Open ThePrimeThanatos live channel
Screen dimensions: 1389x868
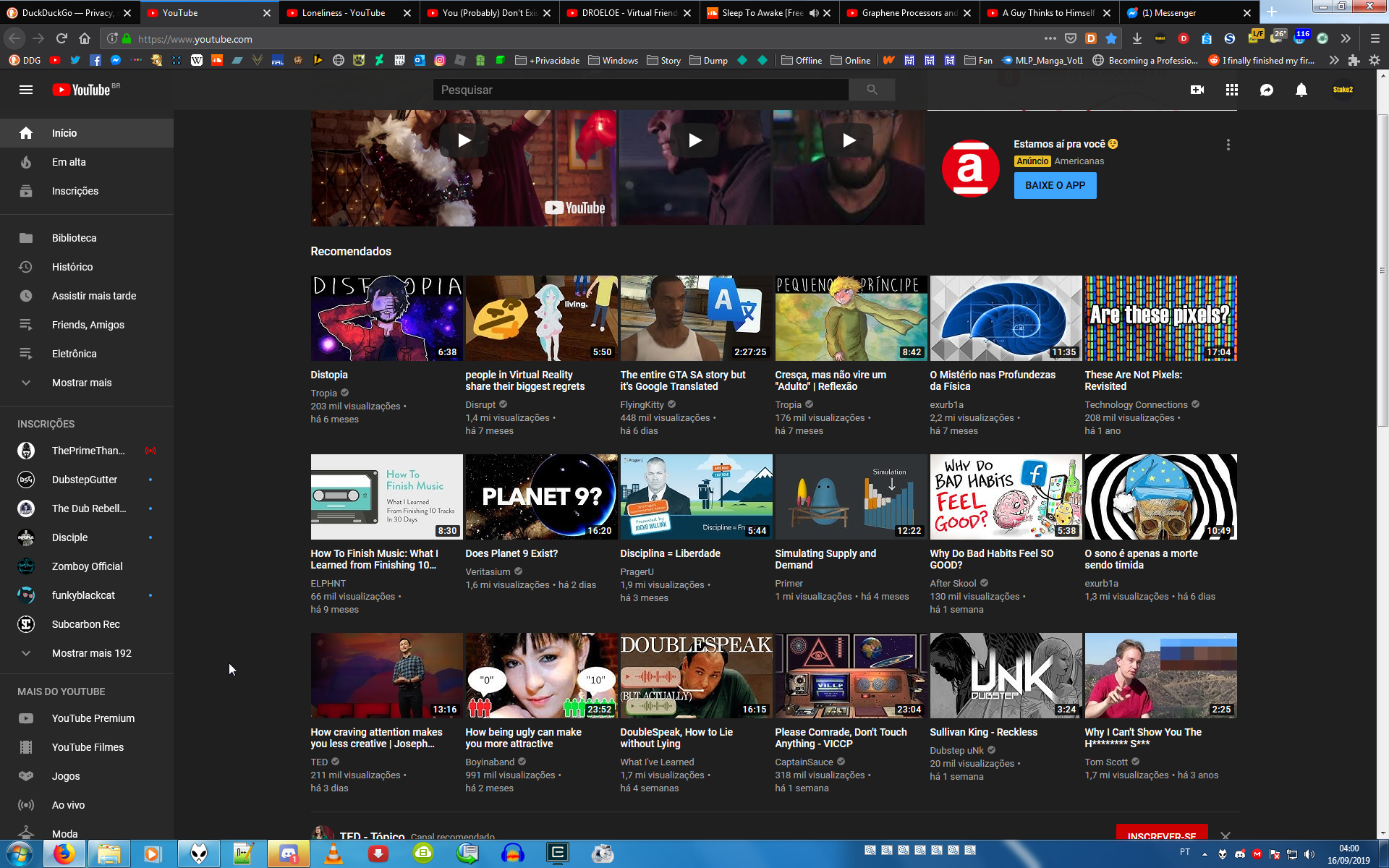pos(87,451)
